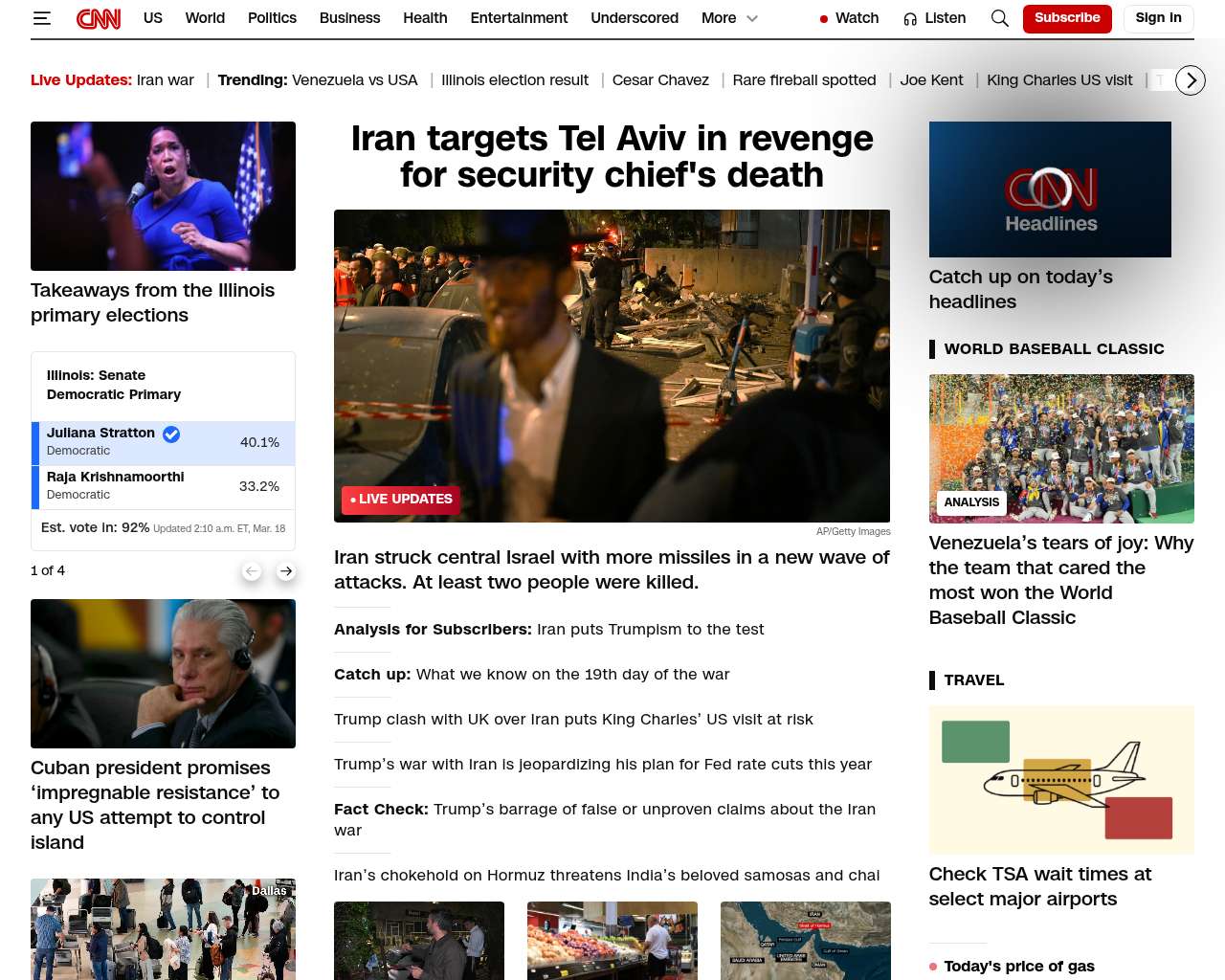Viewport: 1225px width, 980px height.
Task: Open the produce market thumbnail
Action: (612, 941)
